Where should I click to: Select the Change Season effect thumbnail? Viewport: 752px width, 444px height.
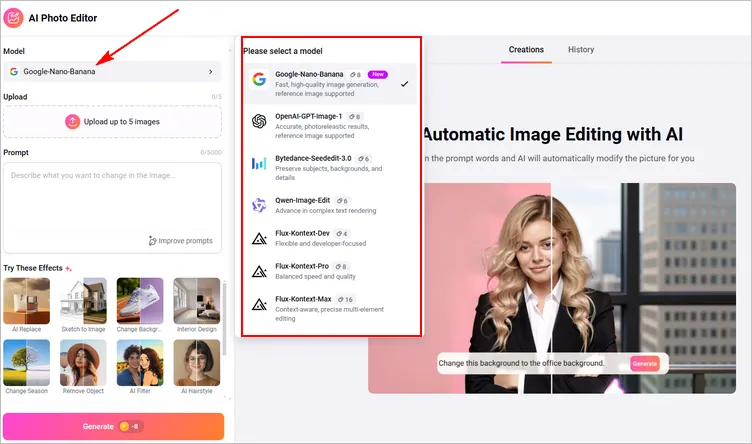[26, 363]
